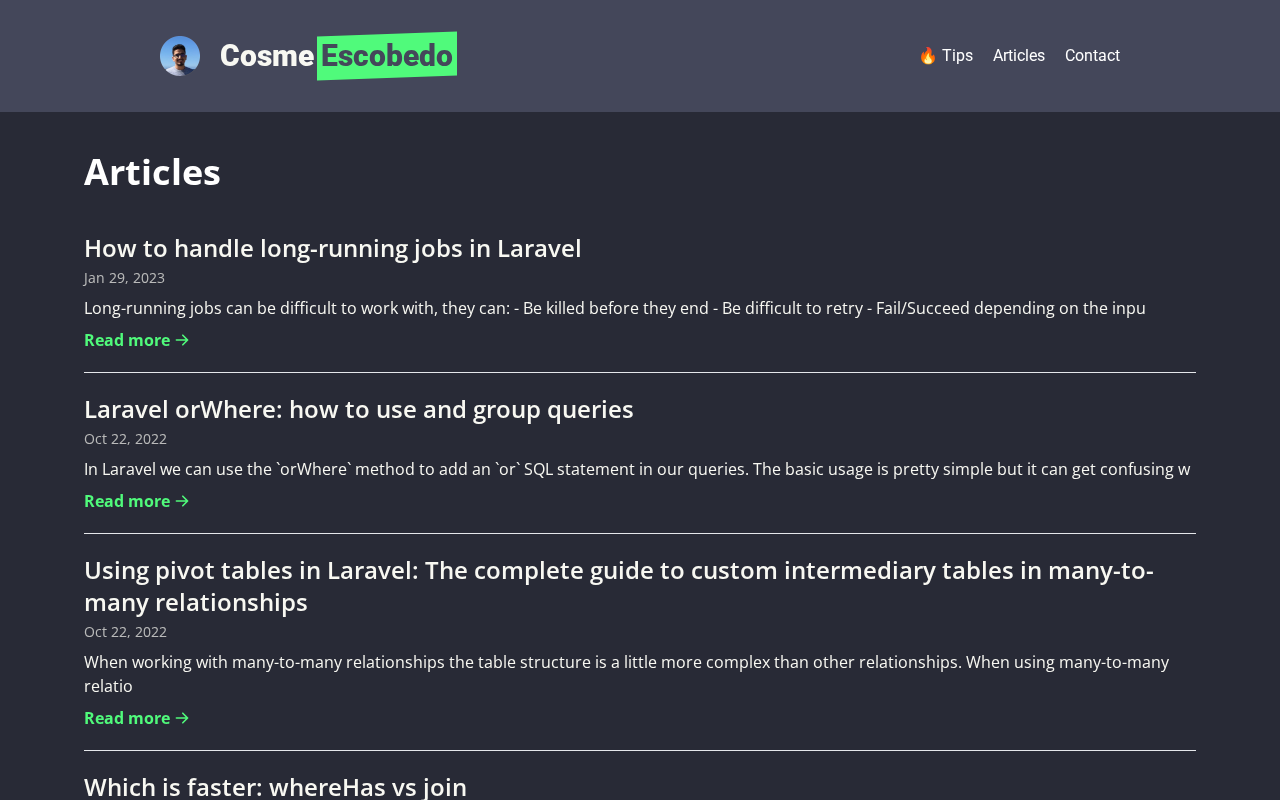Click the 'Jan 29, 2023' date
Screen dimensions: 1280x800
124,278
